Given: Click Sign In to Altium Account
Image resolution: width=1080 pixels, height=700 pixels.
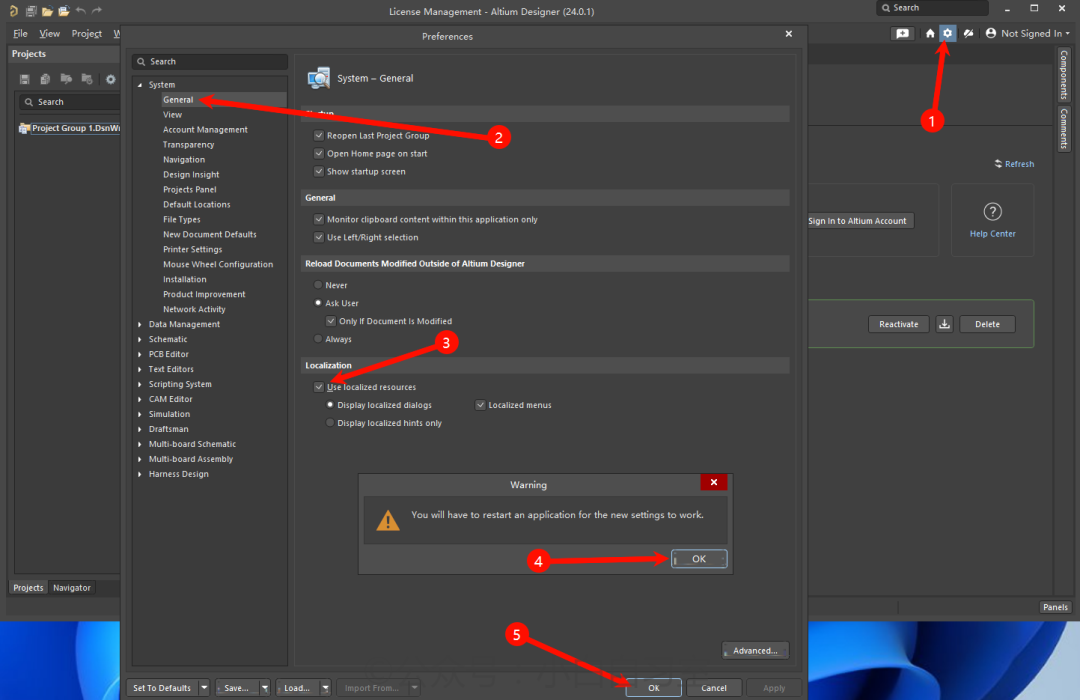Looking at the screenshot, I should point(858,220).
